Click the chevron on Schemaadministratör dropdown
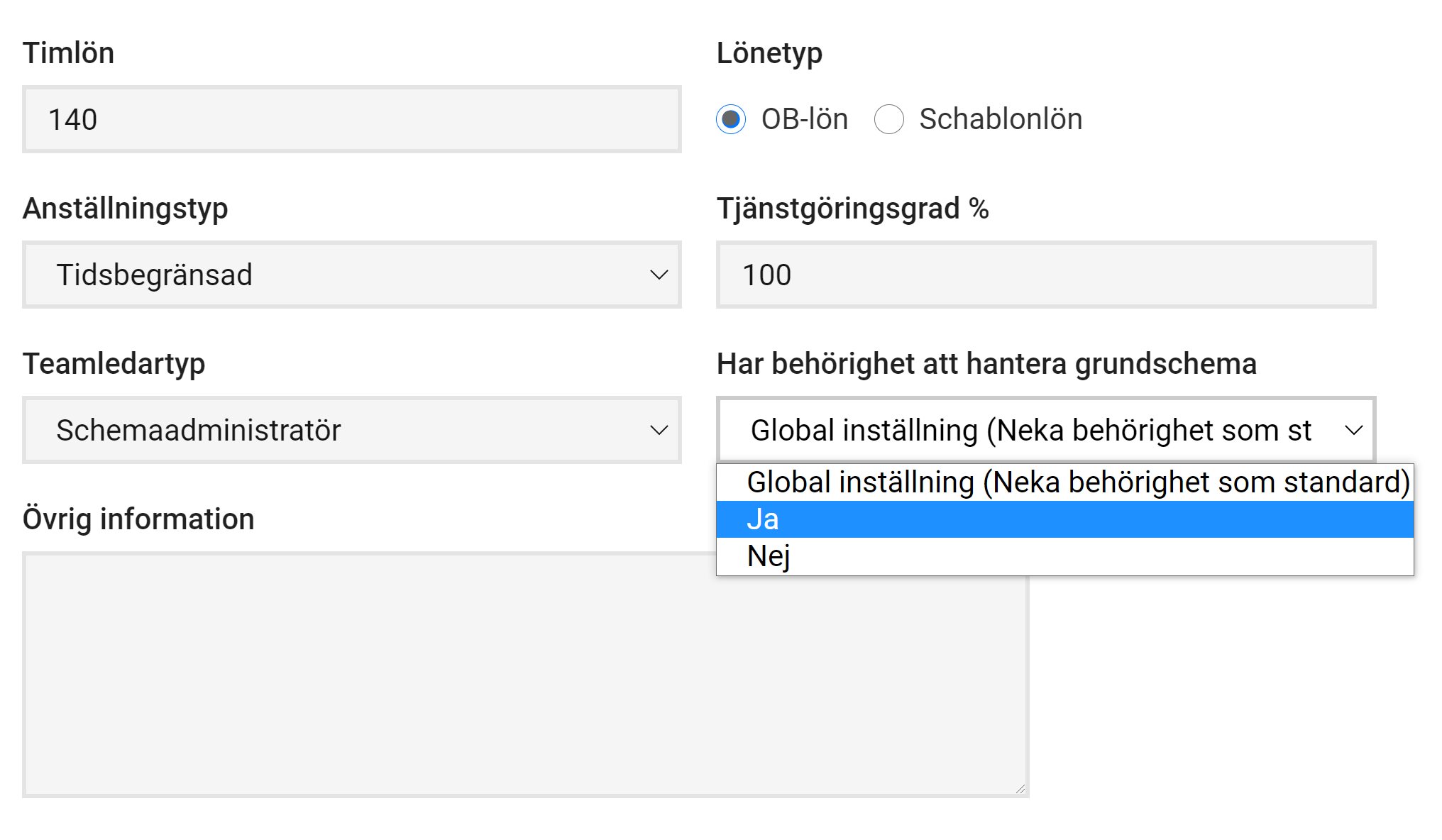Screen dimensions: 1442x840 [659, 430]
